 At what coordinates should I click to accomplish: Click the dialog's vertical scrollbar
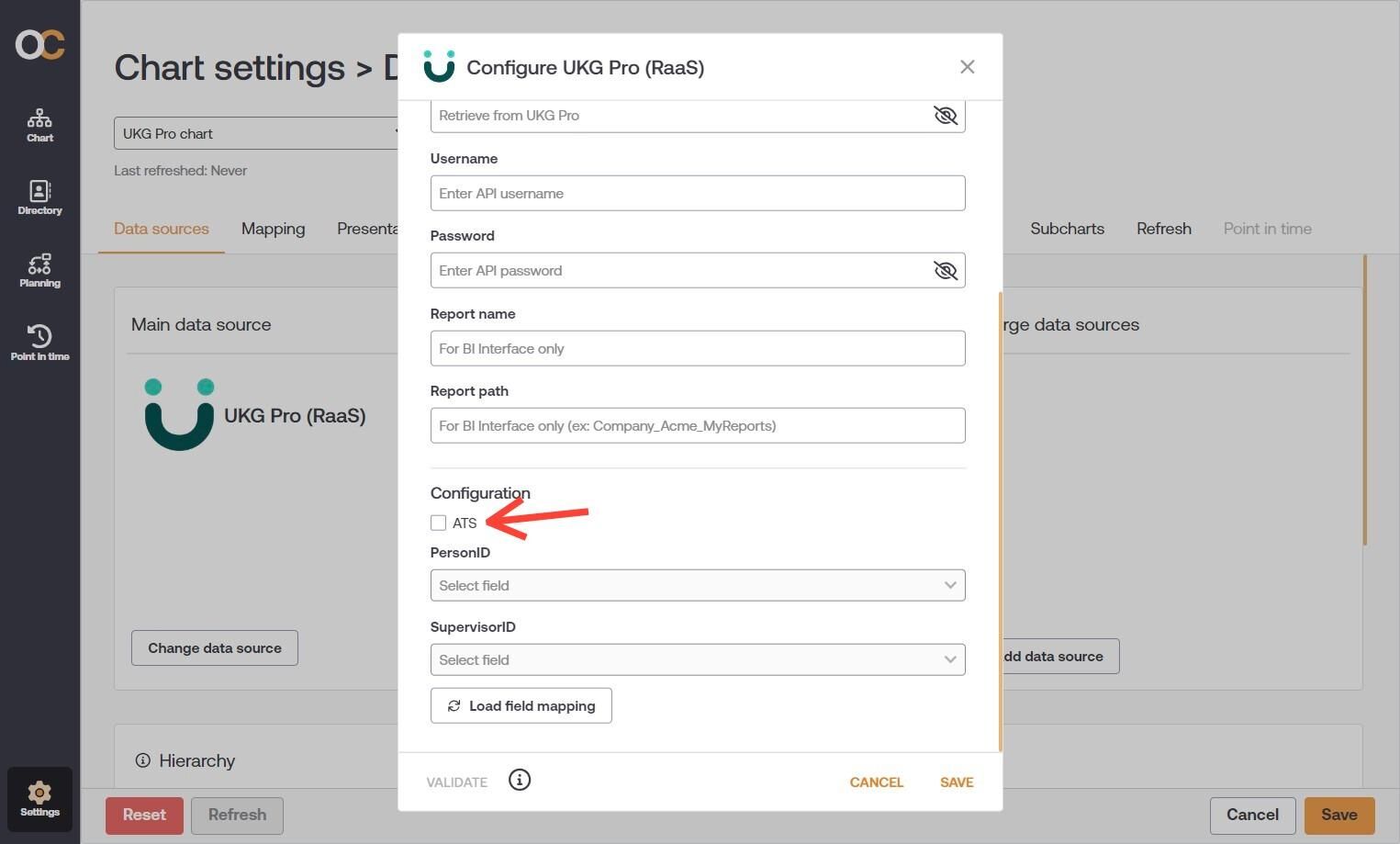pos(999,521)
